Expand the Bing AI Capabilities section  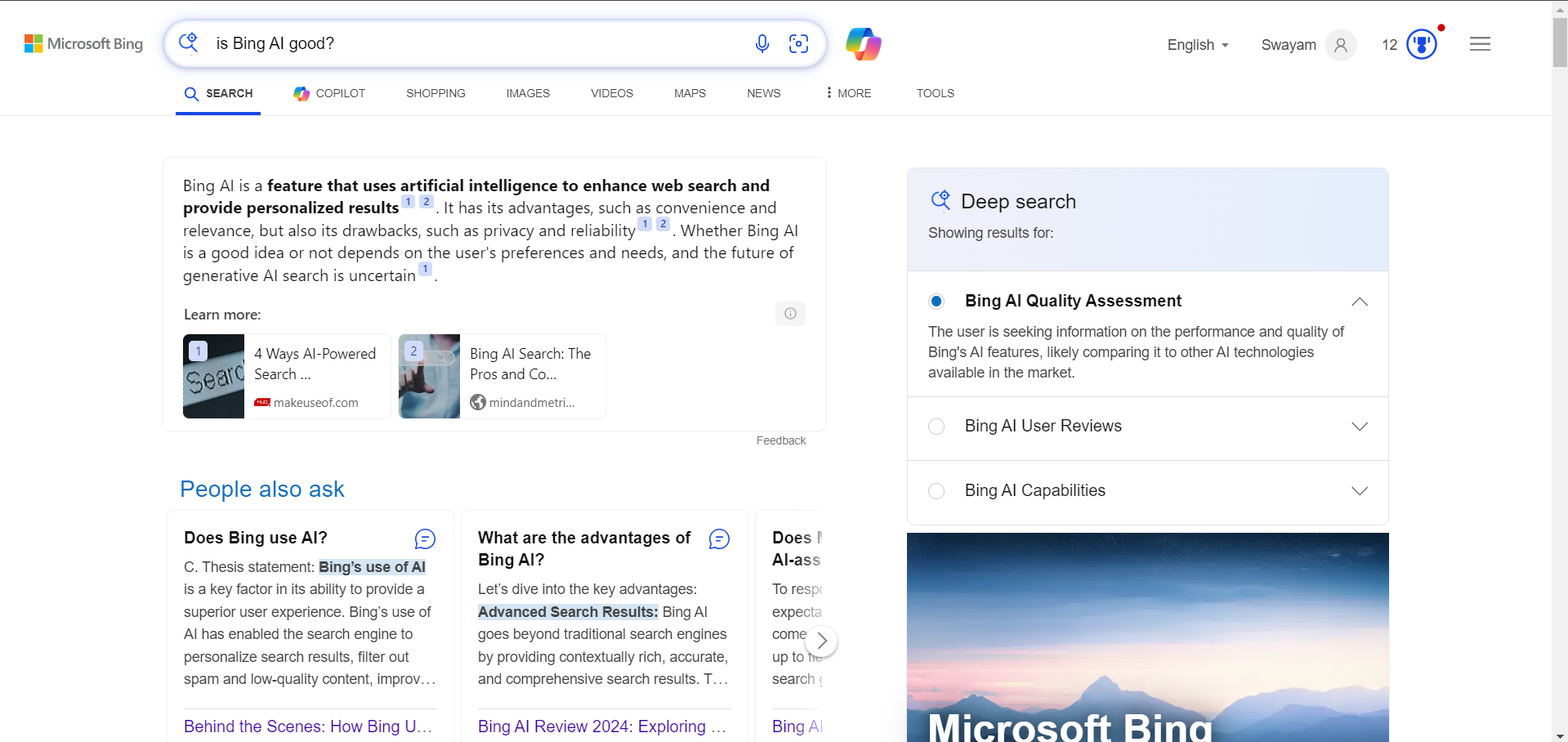(x=1359, y=491)
